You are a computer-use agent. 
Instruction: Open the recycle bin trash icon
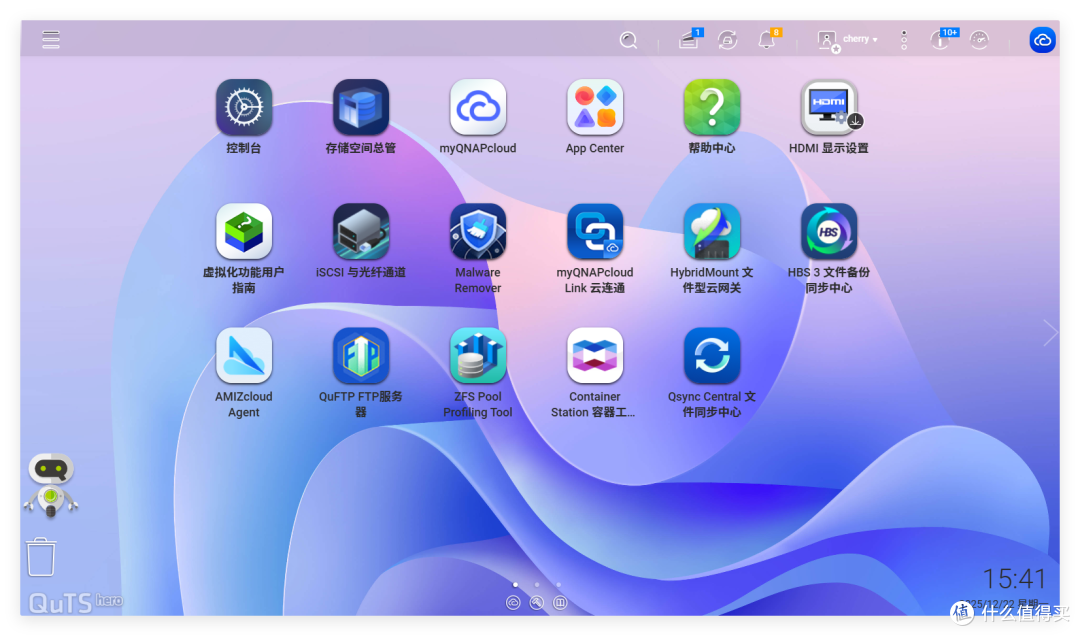pyautogui.click(x=41, y=556)
